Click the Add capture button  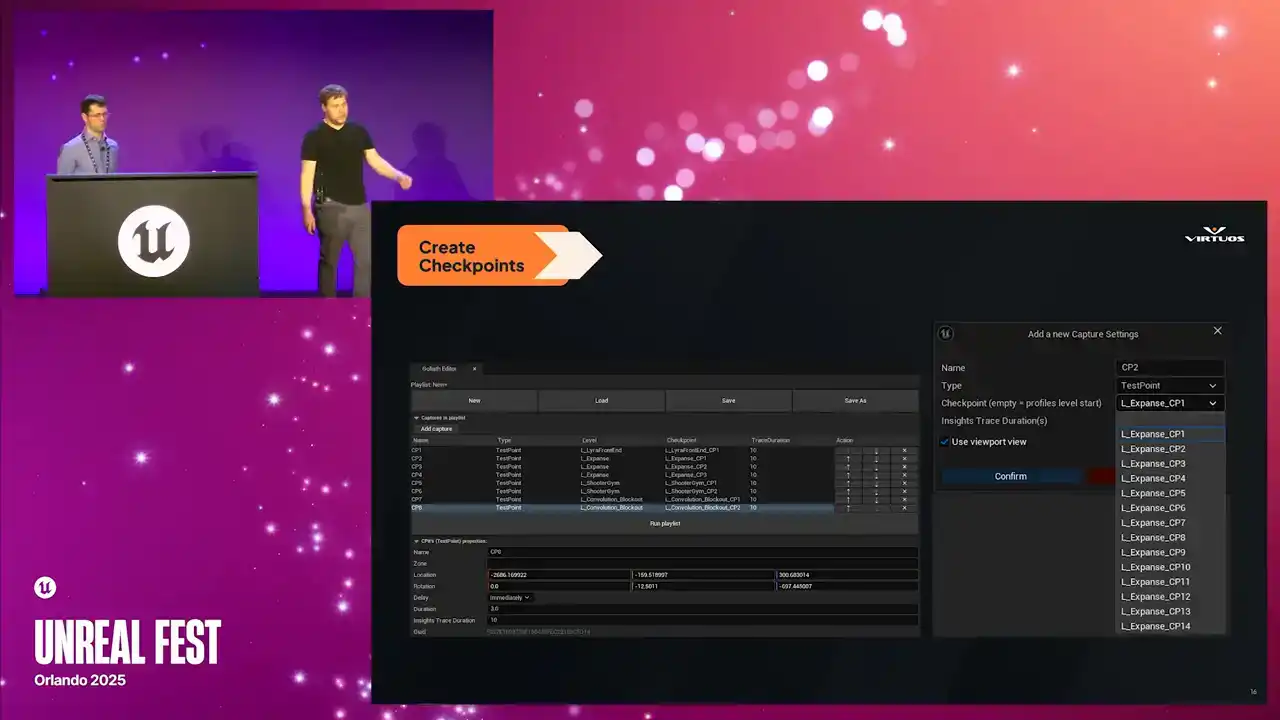click(x=436, y=429)
